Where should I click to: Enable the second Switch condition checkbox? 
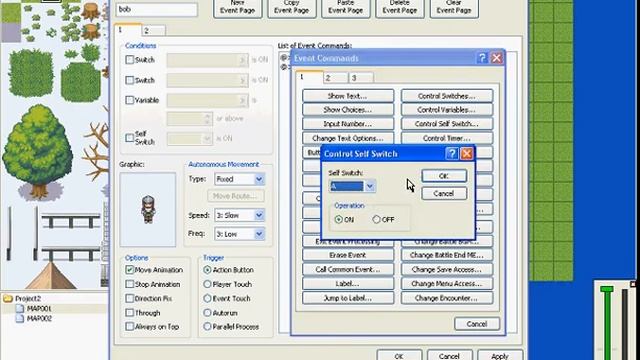point(129,80)
